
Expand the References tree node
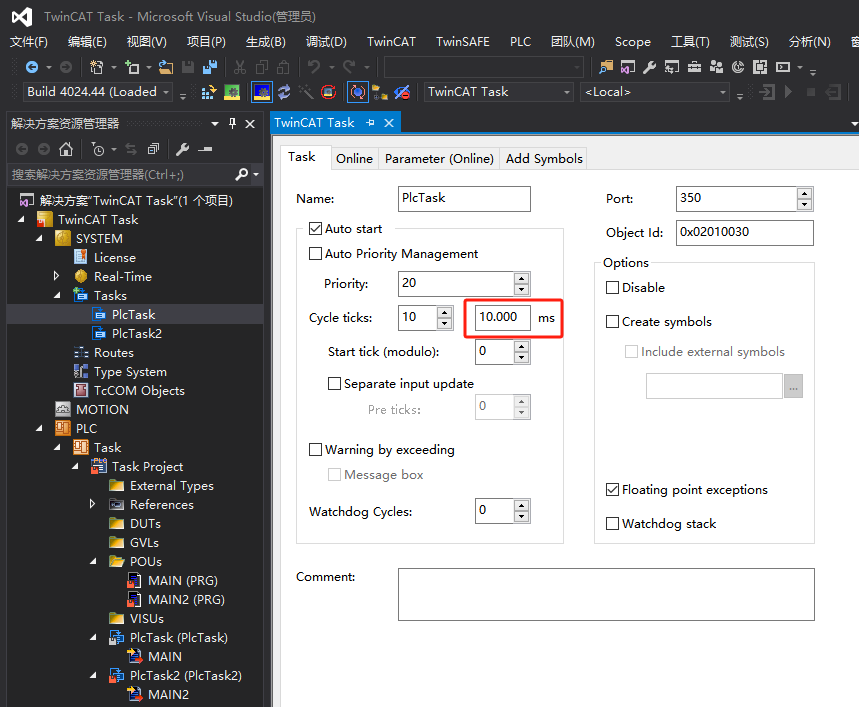pos(93,504)
